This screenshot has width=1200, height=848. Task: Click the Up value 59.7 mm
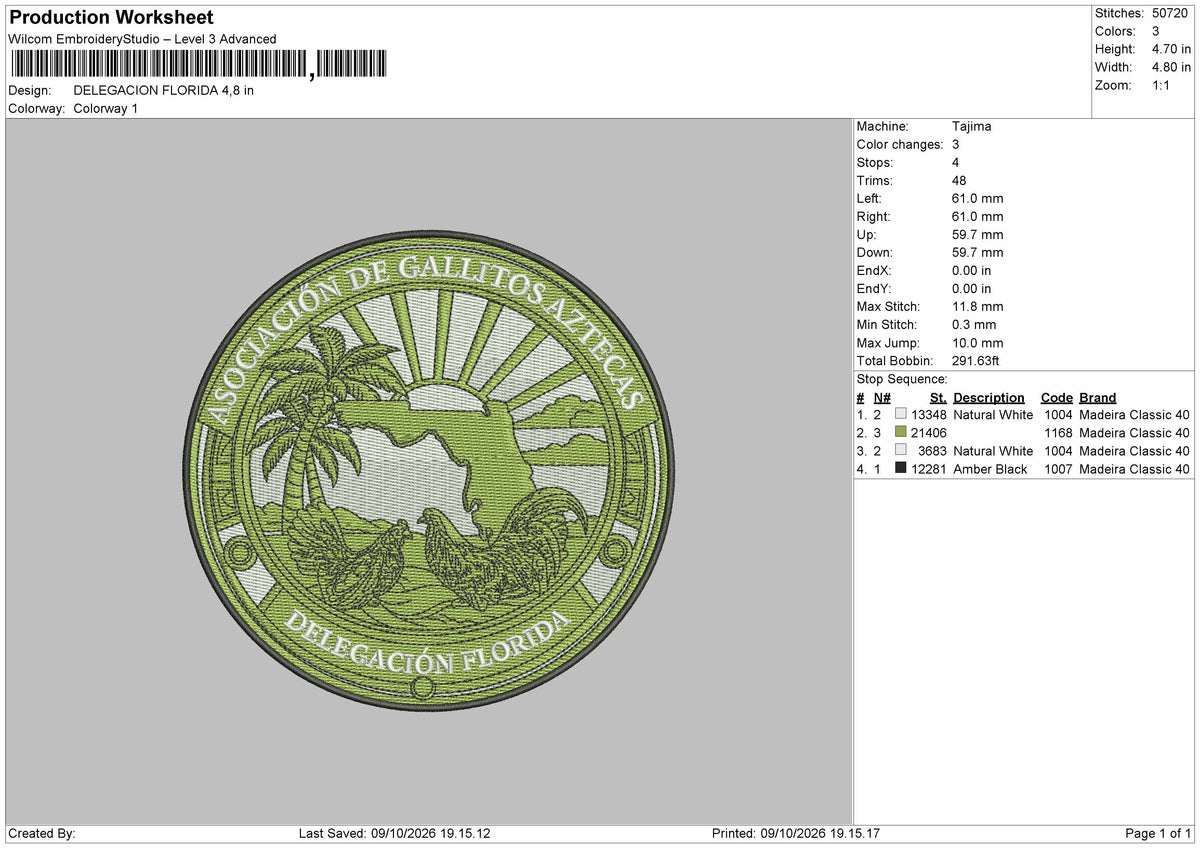978,234
